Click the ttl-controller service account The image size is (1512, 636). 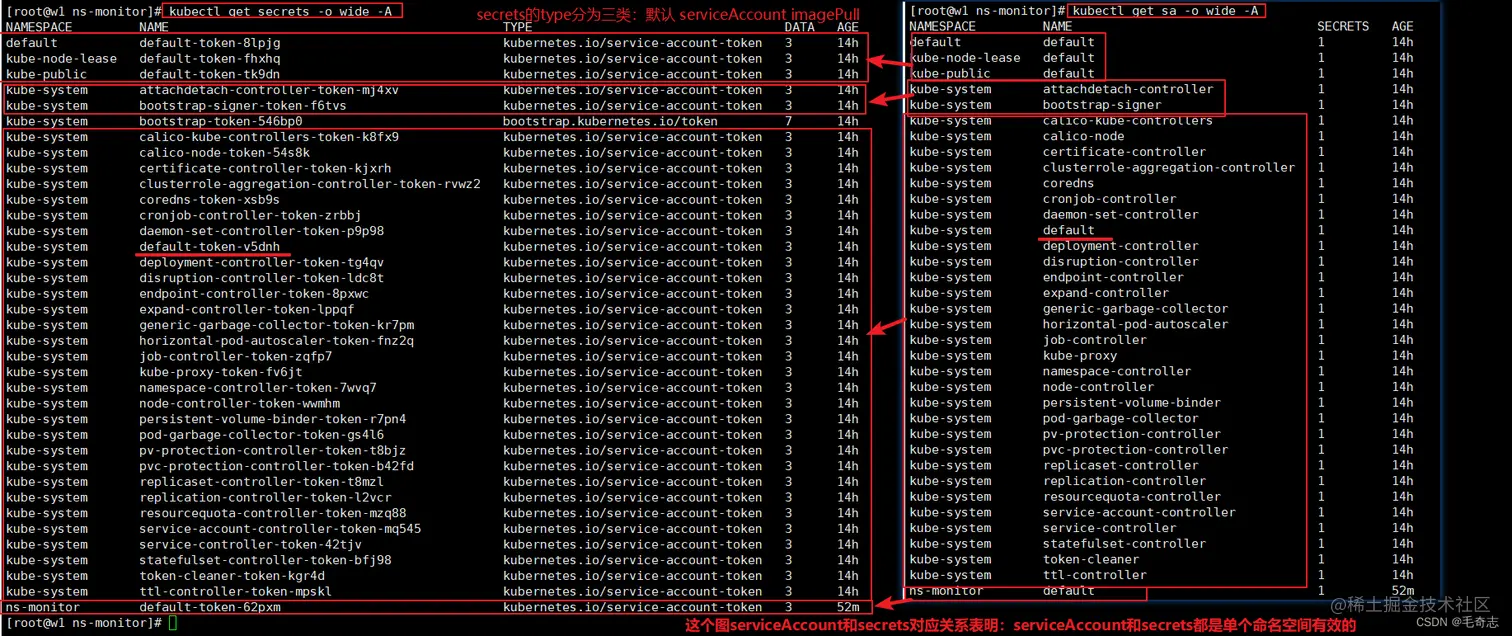point(1095,575)
